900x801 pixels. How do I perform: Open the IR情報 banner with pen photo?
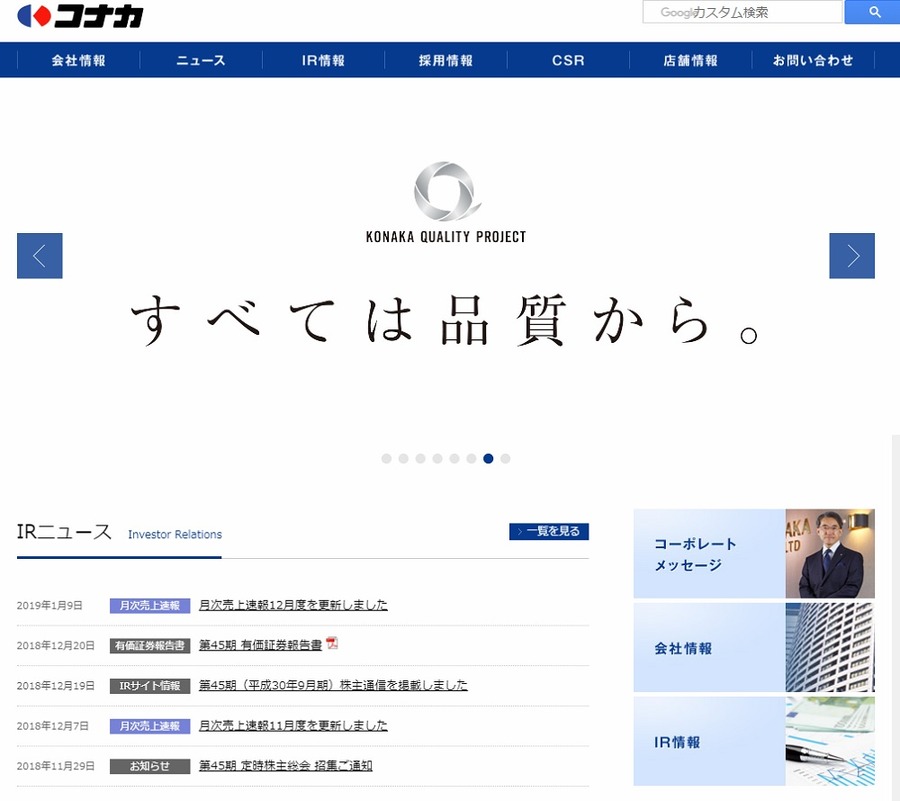[x=754, y=741]
